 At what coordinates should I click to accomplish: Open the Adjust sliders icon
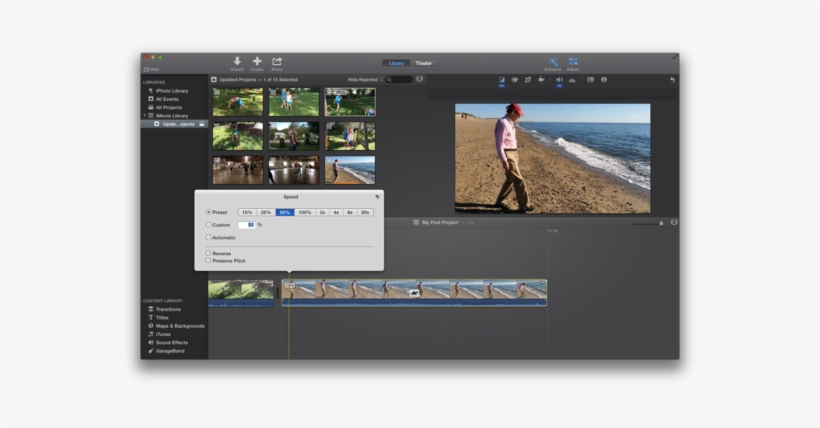pyautogui.click(x=573, y=62)
